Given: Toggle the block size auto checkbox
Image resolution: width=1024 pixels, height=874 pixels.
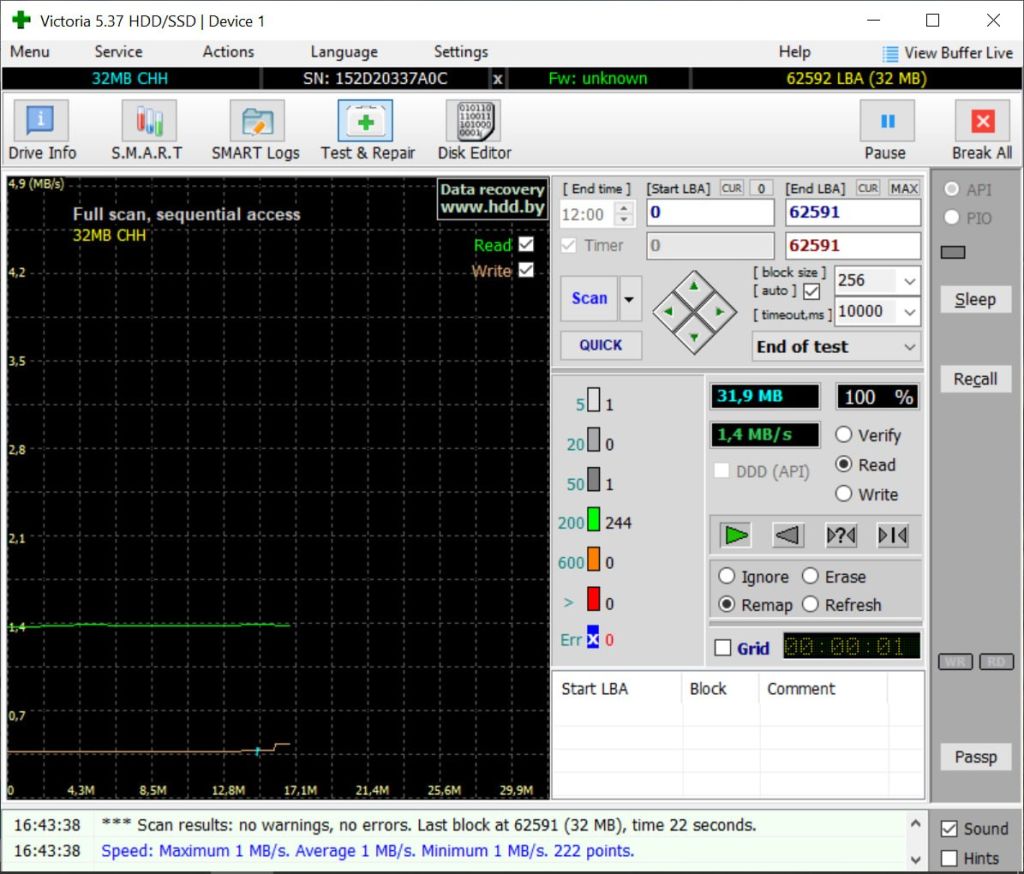Looking at the screenshot, I should 812,291.
